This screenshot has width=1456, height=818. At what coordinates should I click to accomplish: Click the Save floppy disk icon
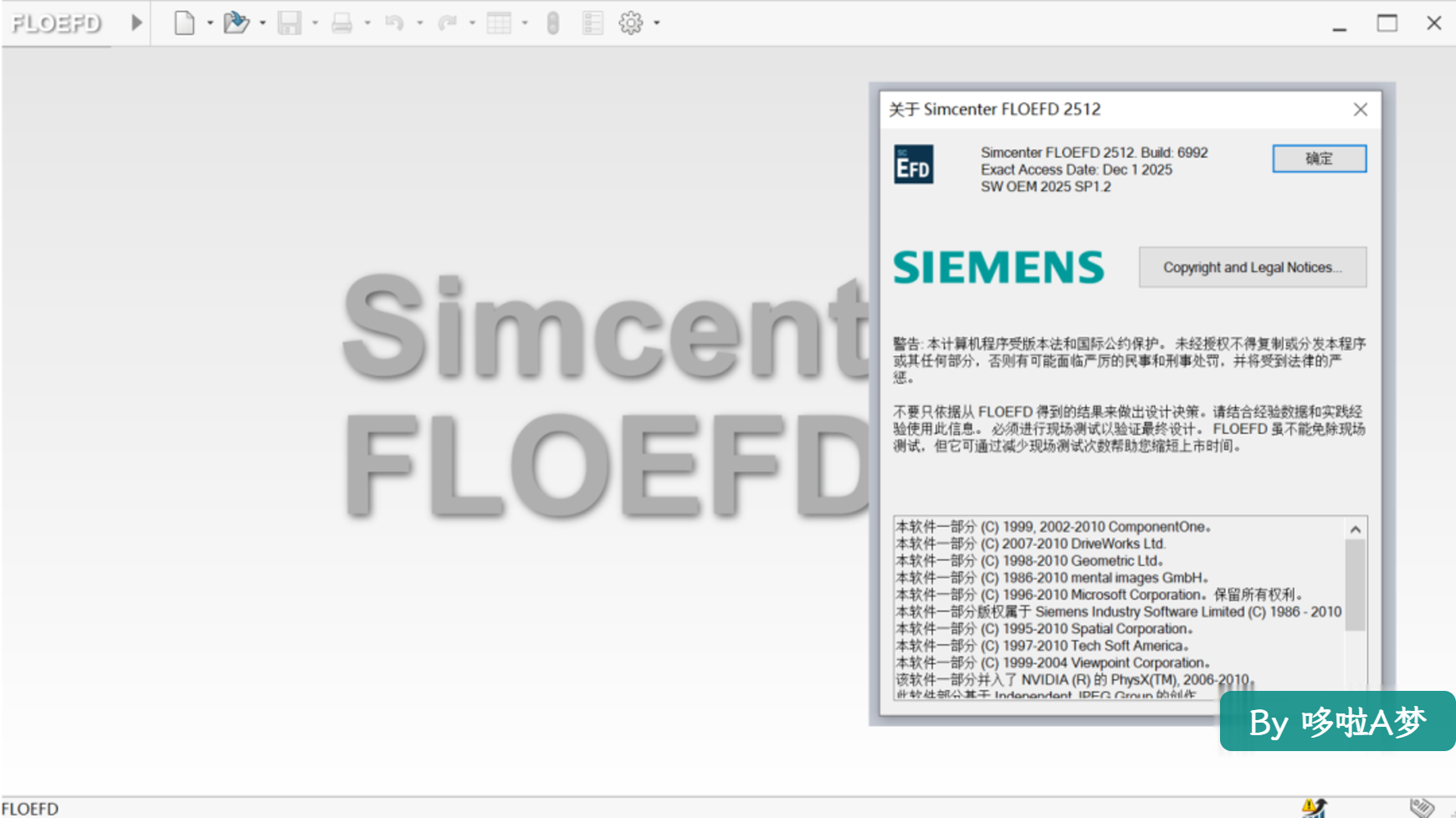[290, 23]
